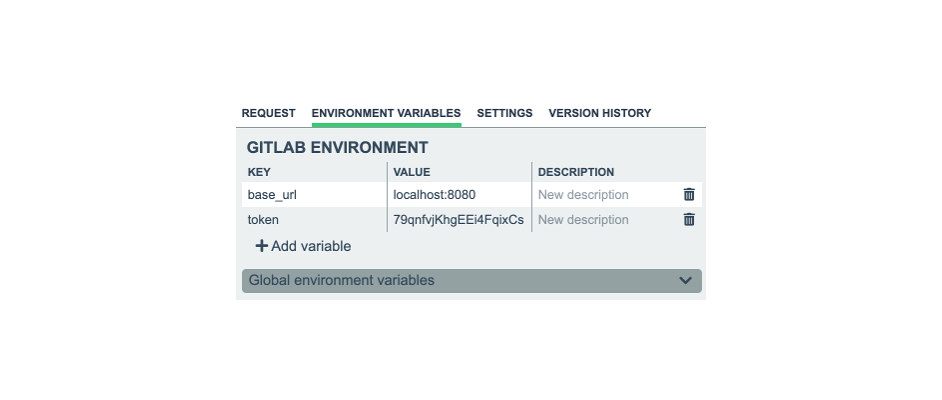Screen dimensions: 942x400
Task: Click the Add variable button text
Action: 311,246
